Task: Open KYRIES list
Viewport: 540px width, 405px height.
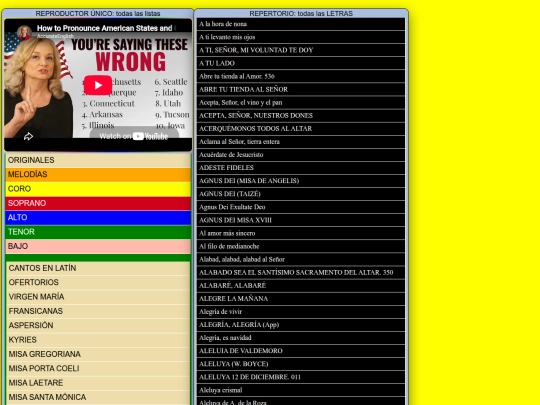Action: (x=98, y=340)
